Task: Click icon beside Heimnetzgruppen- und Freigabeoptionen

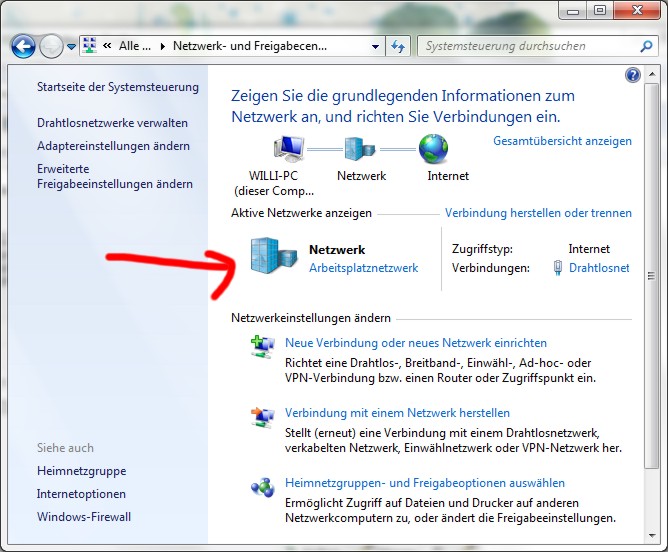Action: (262, 487)
